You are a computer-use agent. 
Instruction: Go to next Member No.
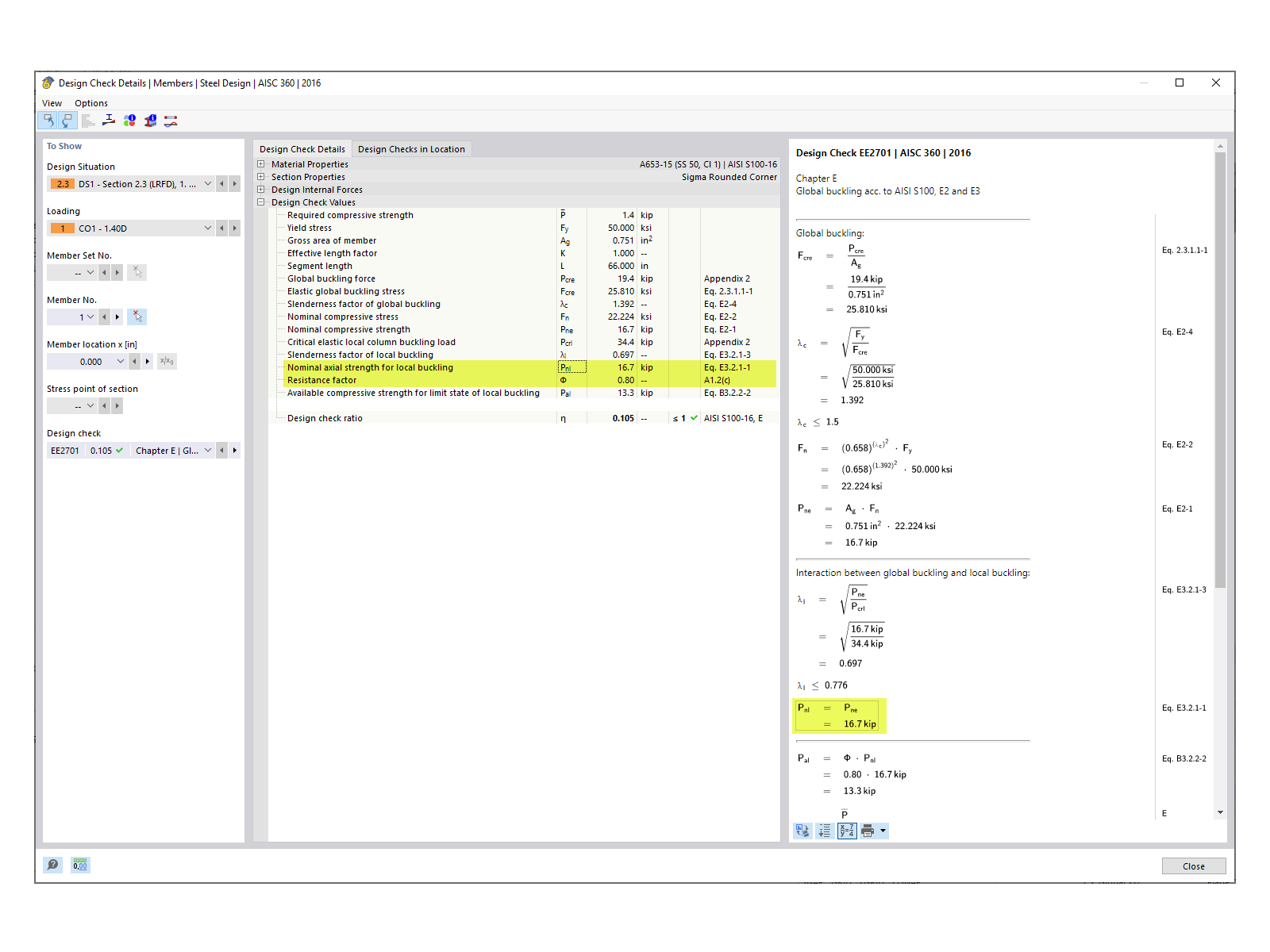(117, 317)
